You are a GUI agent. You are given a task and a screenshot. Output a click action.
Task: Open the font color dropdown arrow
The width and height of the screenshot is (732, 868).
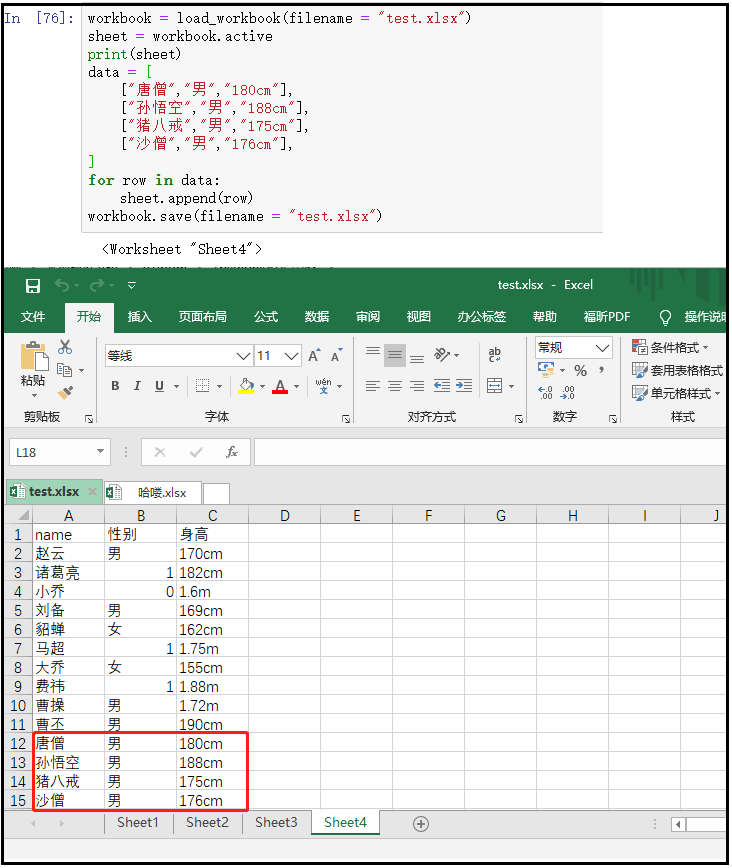pos(297,386)
